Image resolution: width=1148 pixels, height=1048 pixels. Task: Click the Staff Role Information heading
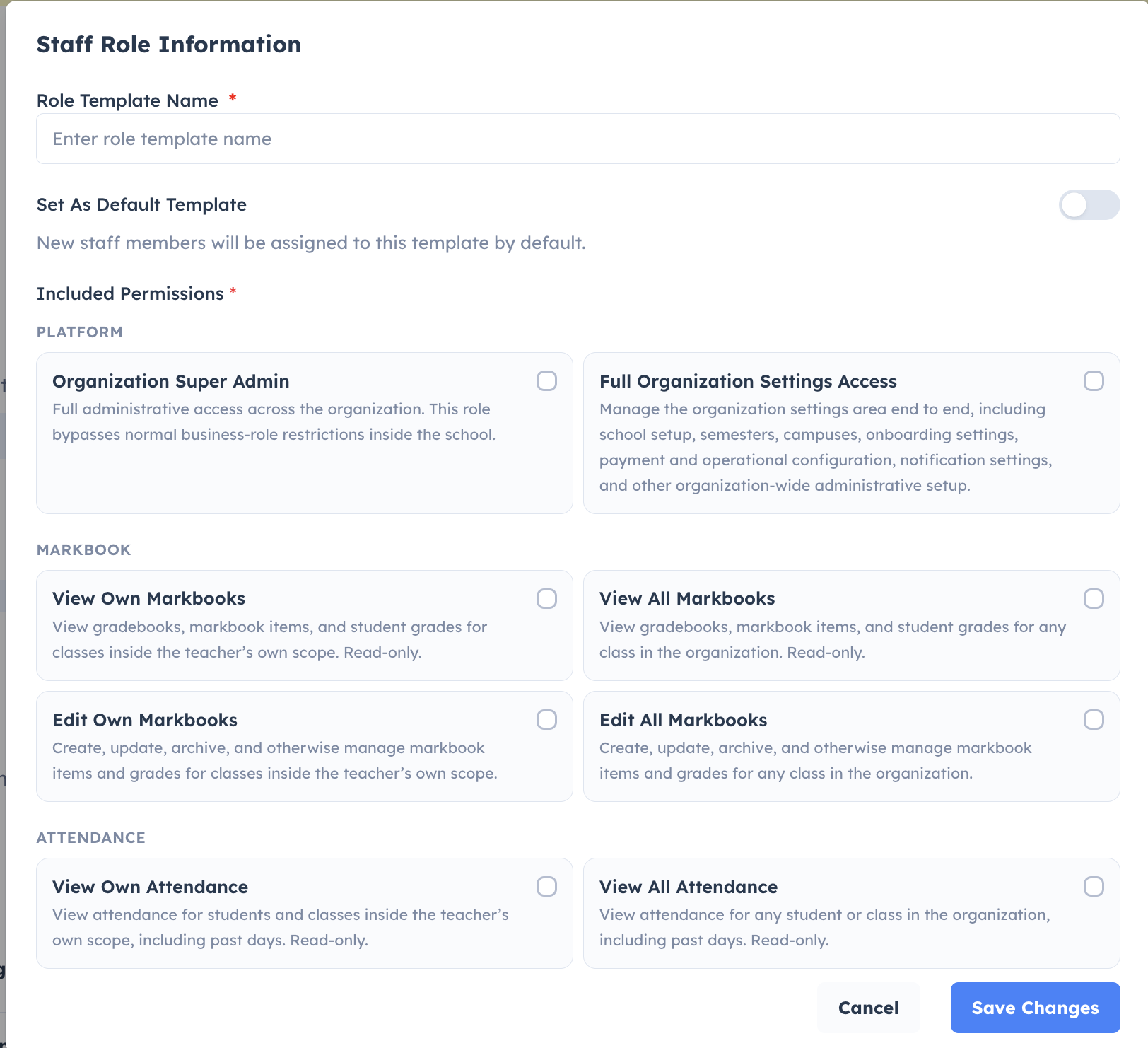(x=169, y=45)
